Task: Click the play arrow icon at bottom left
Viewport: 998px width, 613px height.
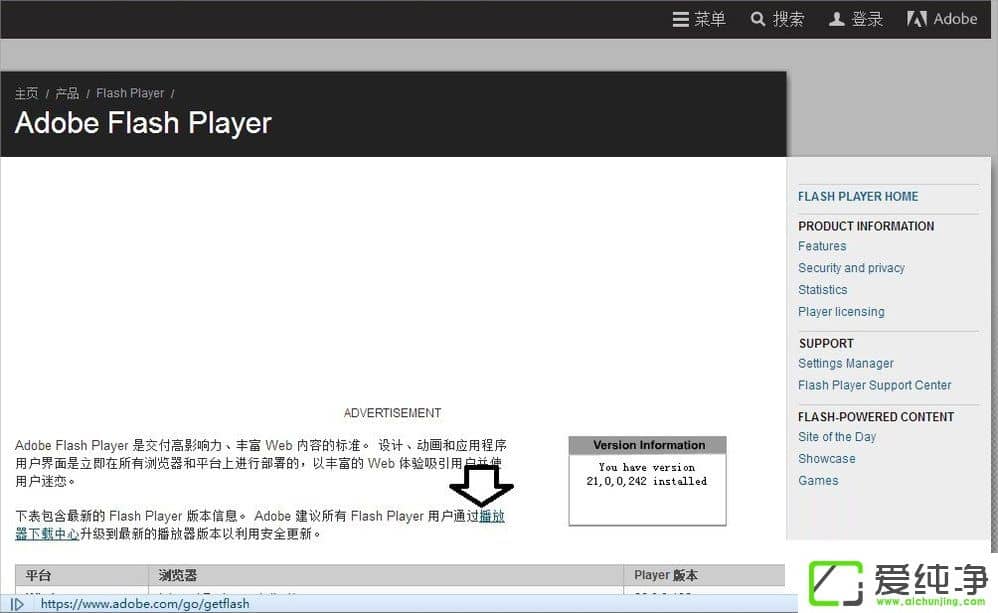Action: pos(17,604)
